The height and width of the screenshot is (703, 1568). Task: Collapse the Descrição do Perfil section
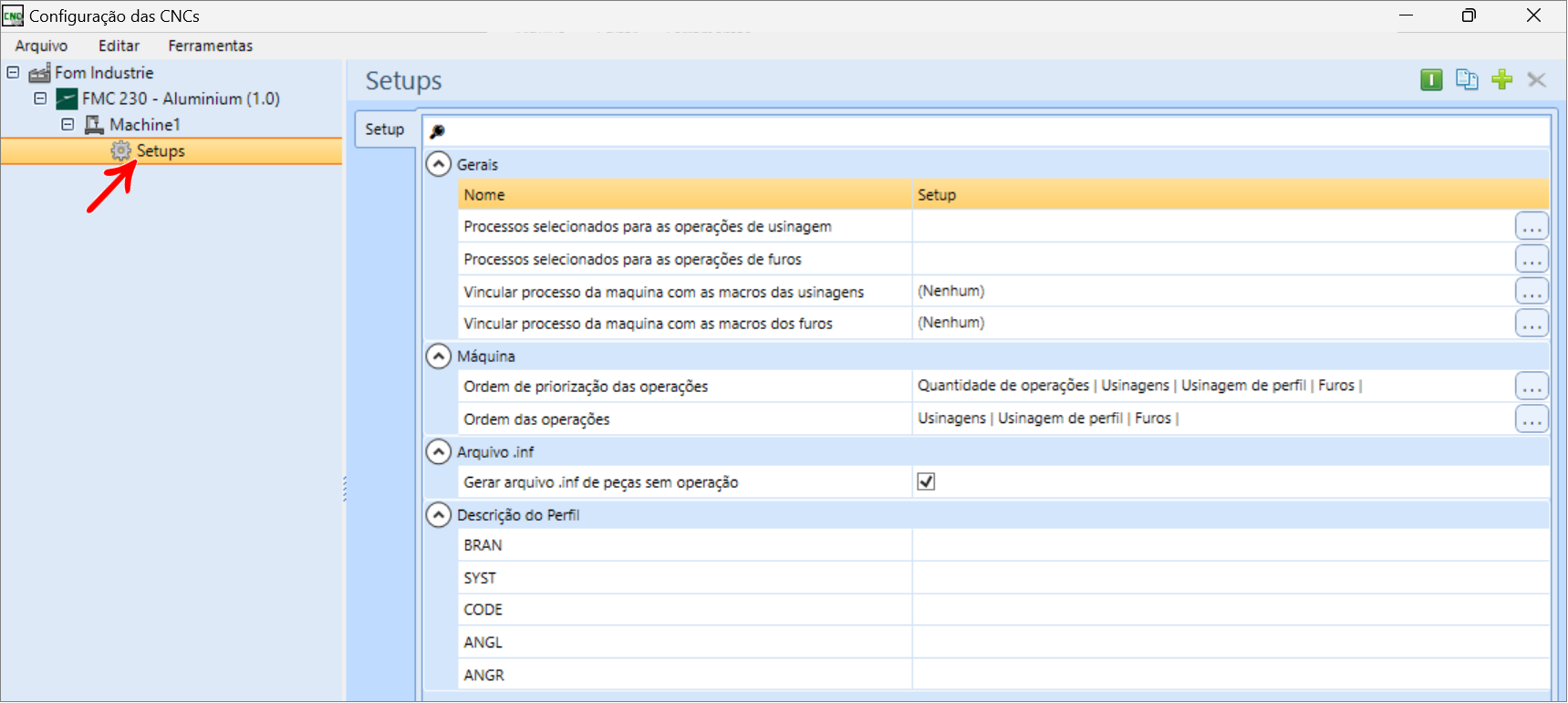[439, 515]
